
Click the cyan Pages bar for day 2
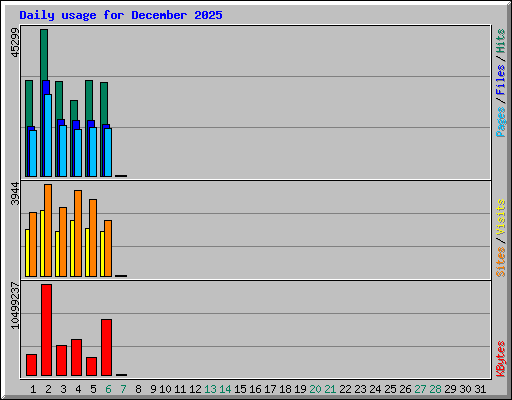coord(48,135)
